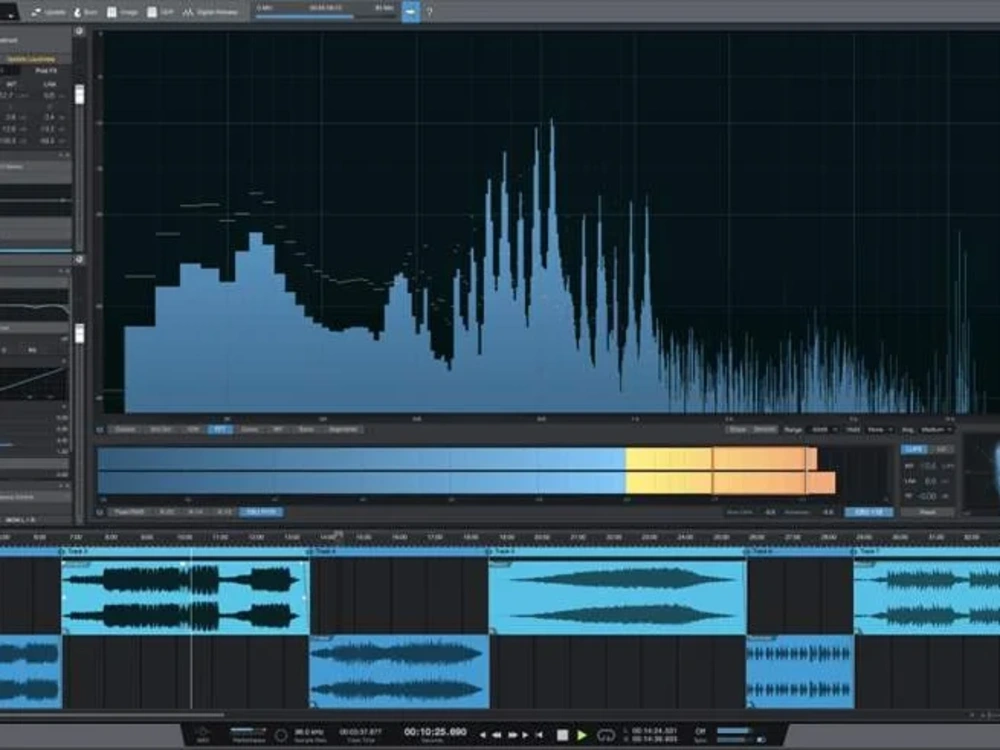The image size is (1000, 750).
Task: Click the Fast Forward transport button
Action: (512, 735)
